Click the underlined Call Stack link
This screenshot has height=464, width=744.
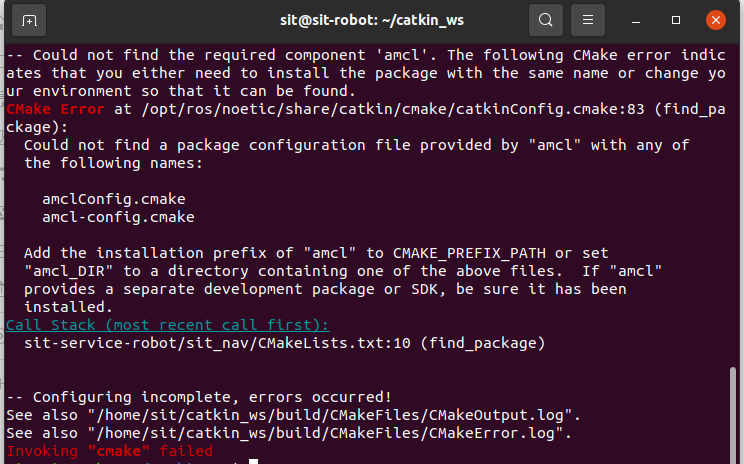tap(168, 325)
